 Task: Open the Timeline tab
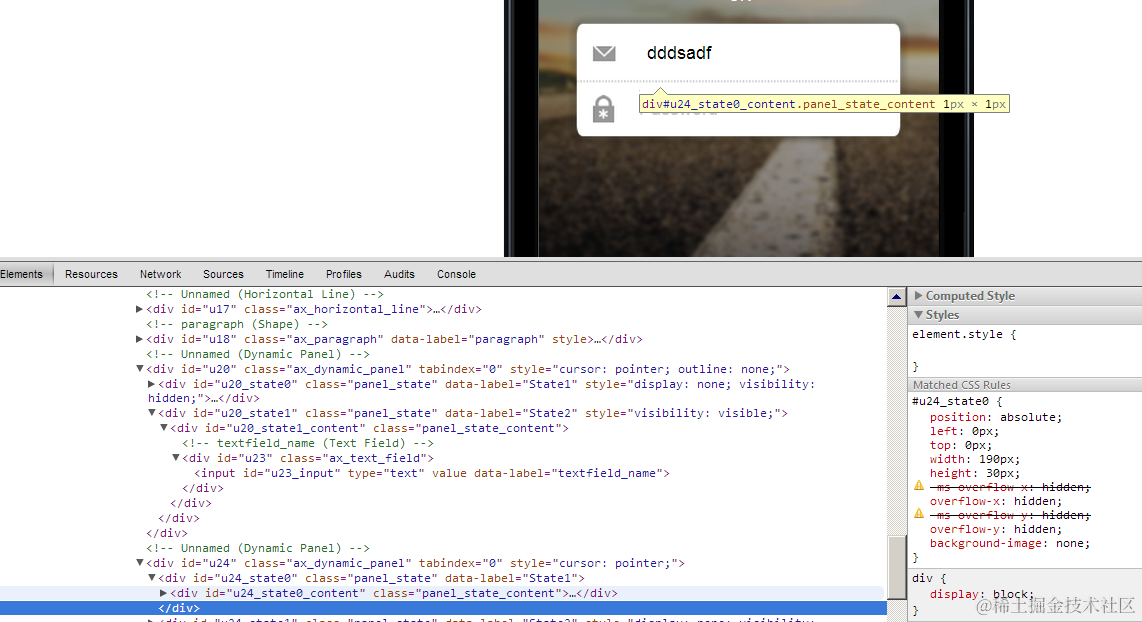[284, 274]
